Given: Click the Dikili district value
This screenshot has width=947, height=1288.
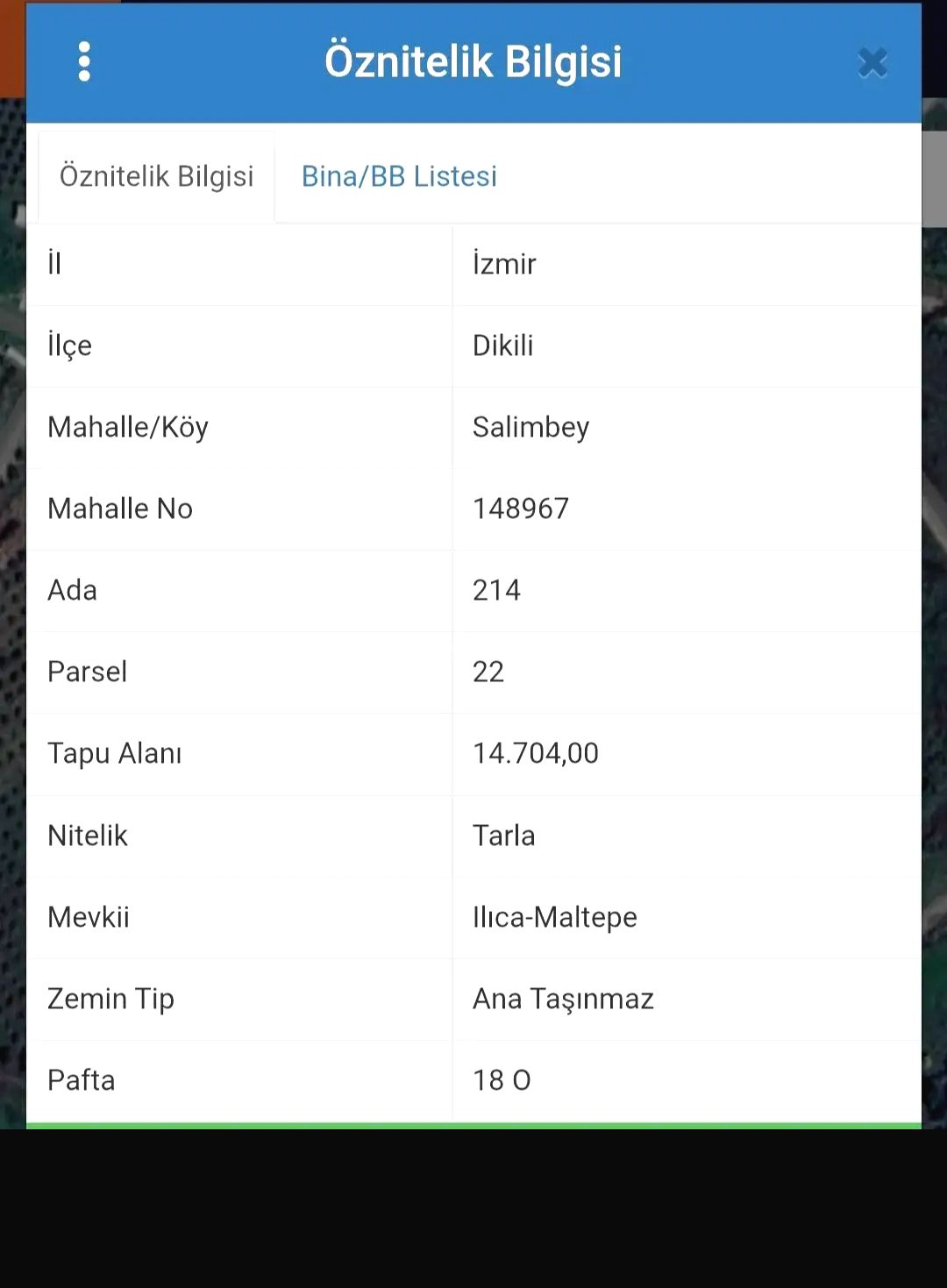Looking at the screenshot, I should (x=502, y=345).
